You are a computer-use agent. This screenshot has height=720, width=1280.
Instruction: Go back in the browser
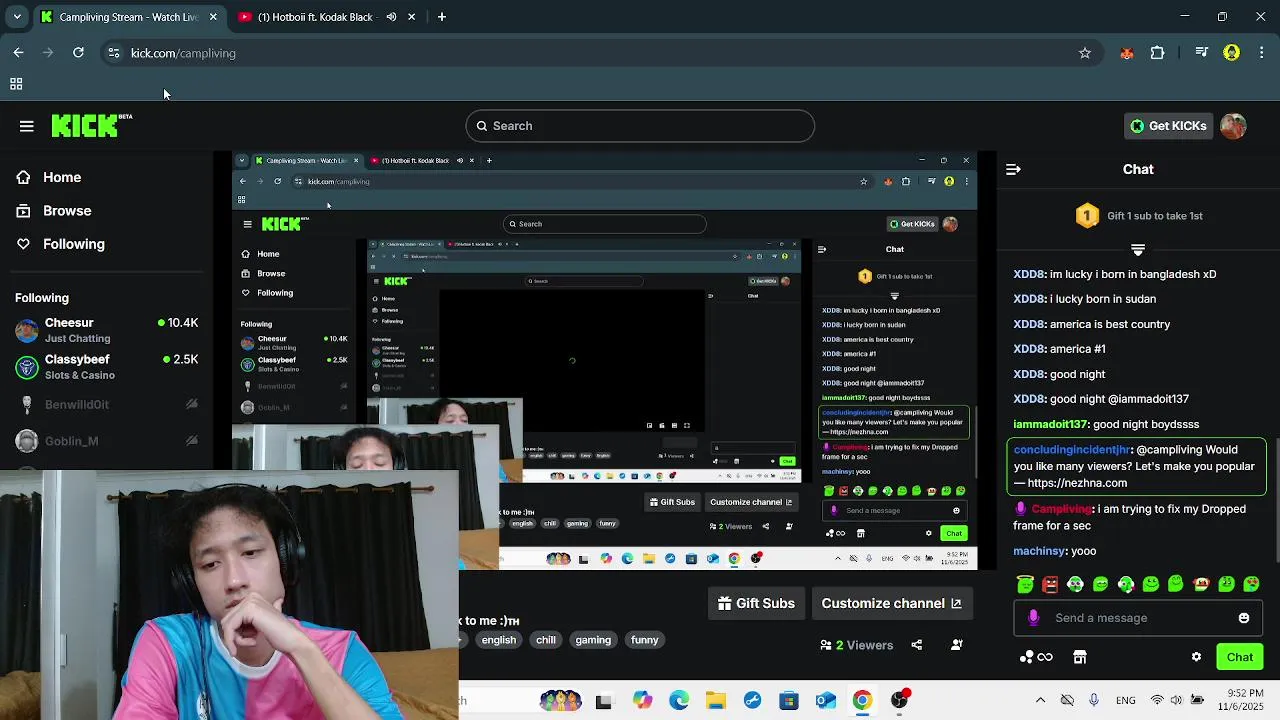pyautogui.click(x=19, y=53)
